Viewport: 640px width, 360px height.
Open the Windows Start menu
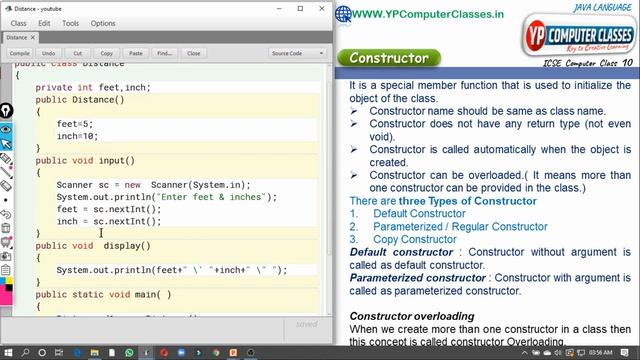(x=8, y=353)
